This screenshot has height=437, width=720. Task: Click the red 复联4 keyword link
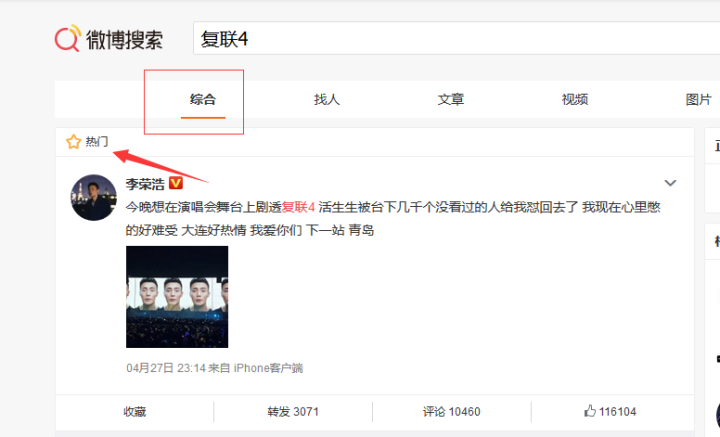pos(298,207)
